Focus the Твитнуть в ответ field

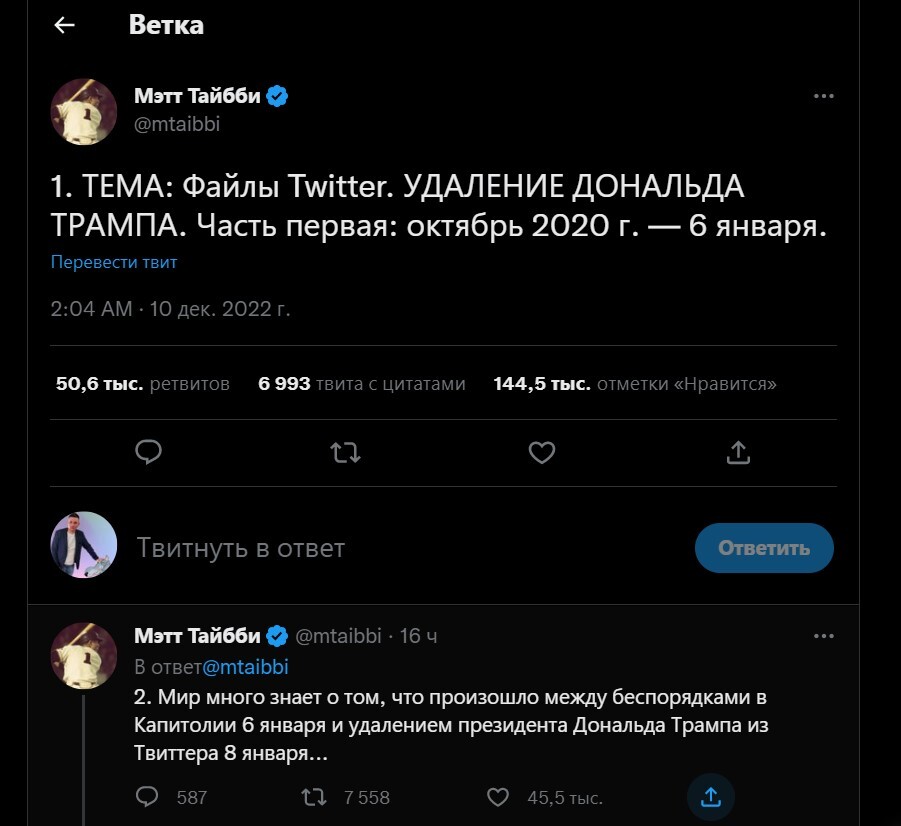pos(400,548)
